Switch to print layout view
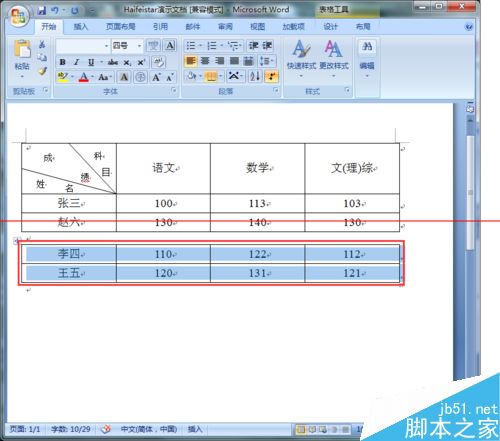Image resolution: width=500 pixels, height=441 pixels. 301,429
